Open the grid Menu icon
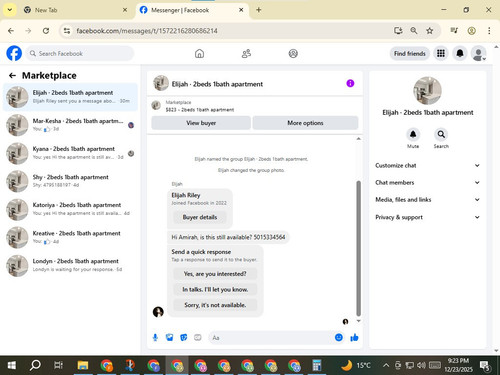The width and height of the screenshot is (500, 375). click(x=441, y=53)
